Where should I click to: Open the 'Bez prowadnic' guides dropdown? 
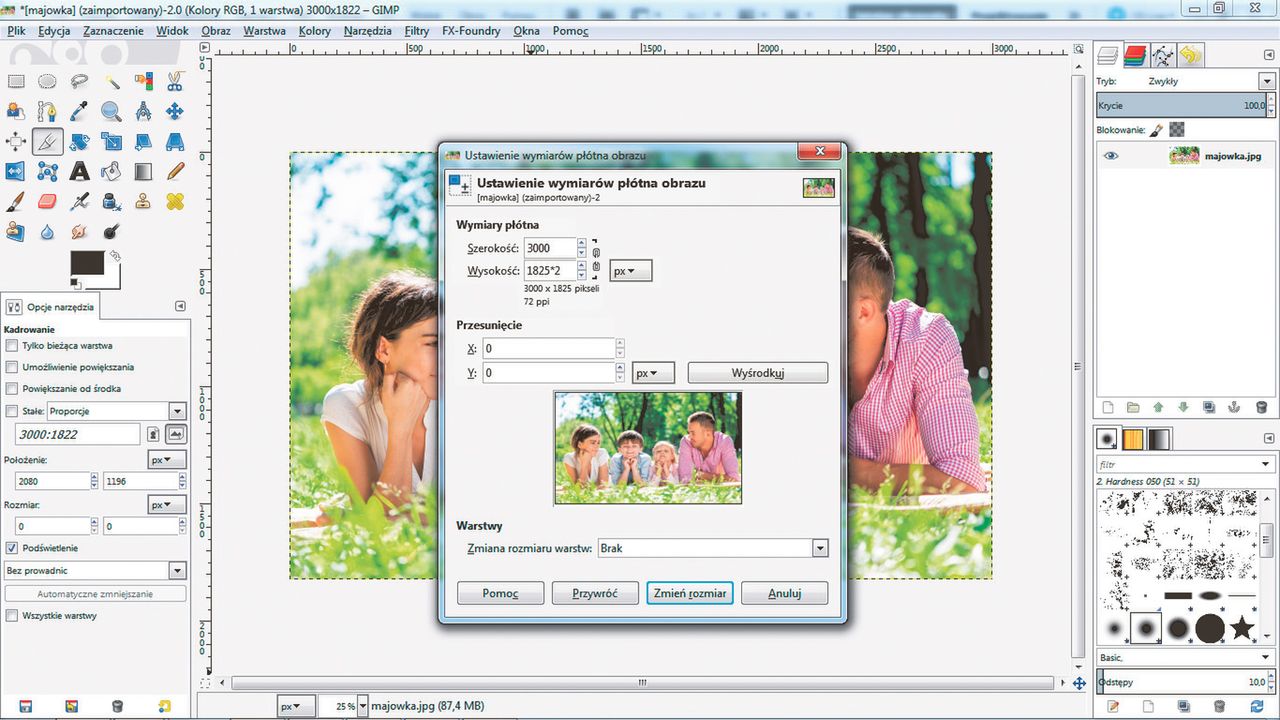pyautogui.click(x=95, y=571)
